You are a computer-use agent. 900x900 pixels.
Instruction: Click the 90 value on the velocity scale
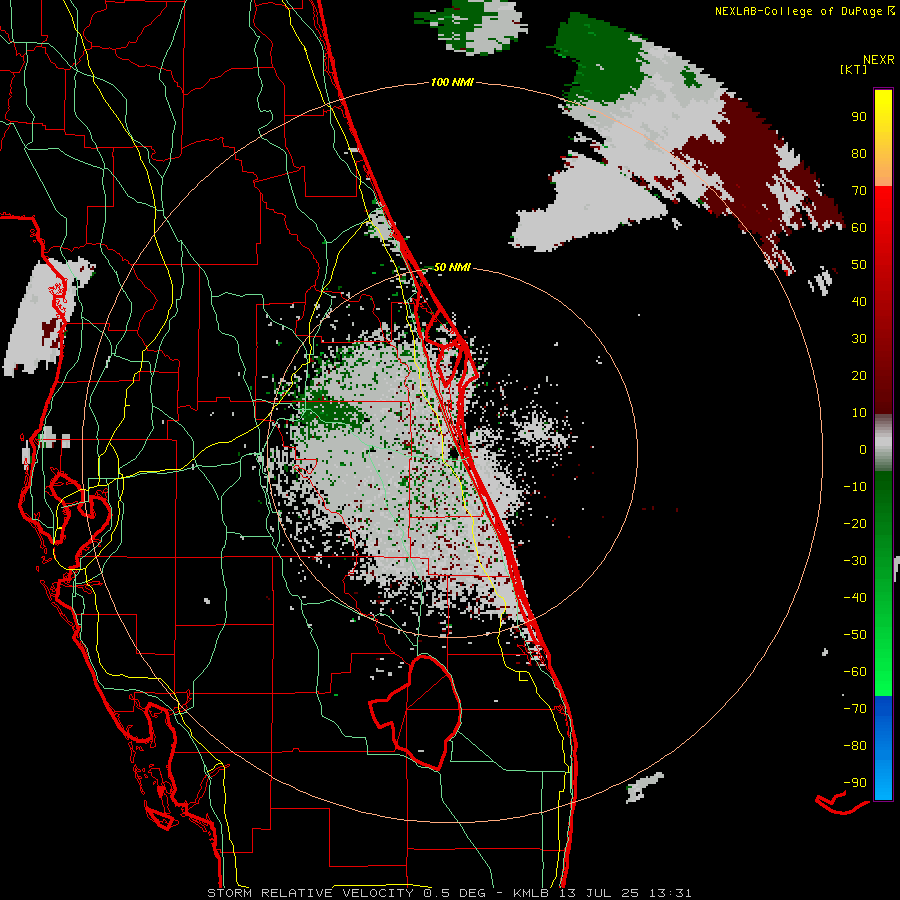859,117
